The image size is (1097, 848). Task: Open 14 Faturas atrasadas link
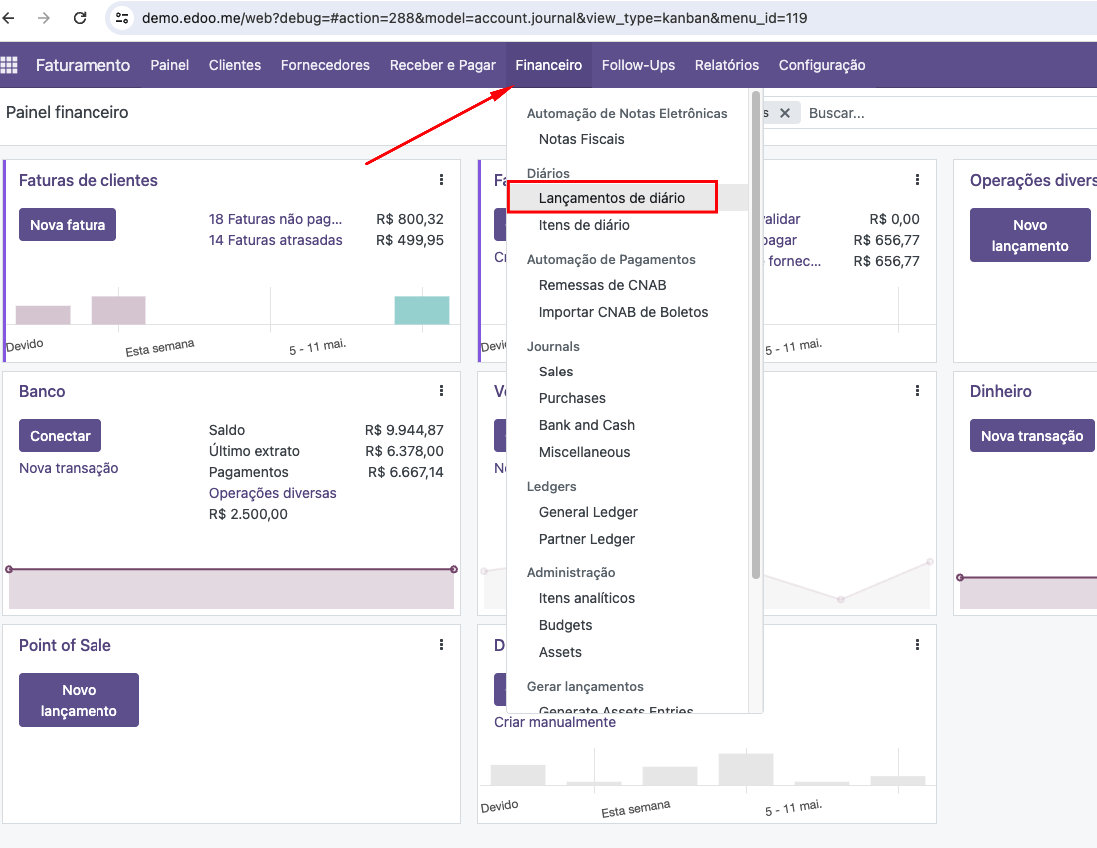[276, 240]
